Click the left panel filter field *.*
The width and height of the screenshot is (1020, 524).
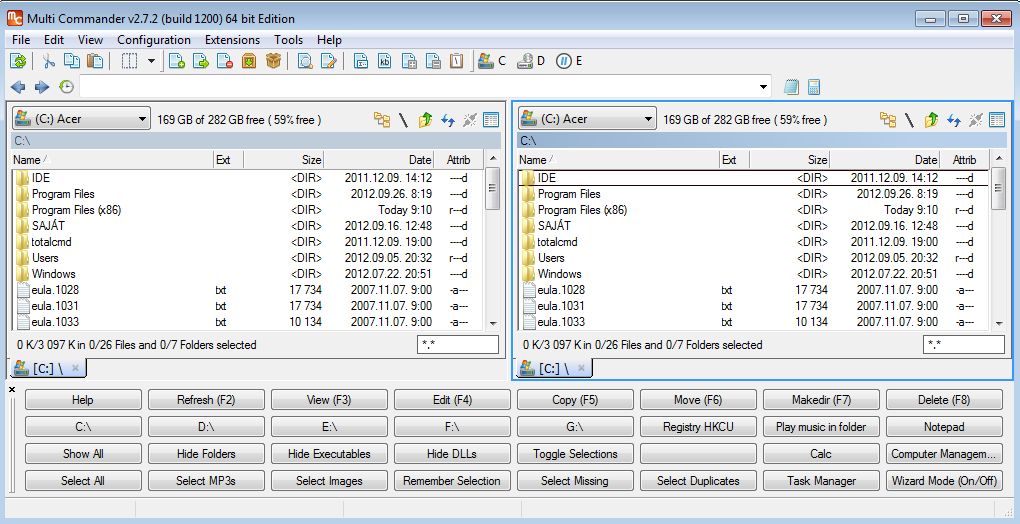457,345
